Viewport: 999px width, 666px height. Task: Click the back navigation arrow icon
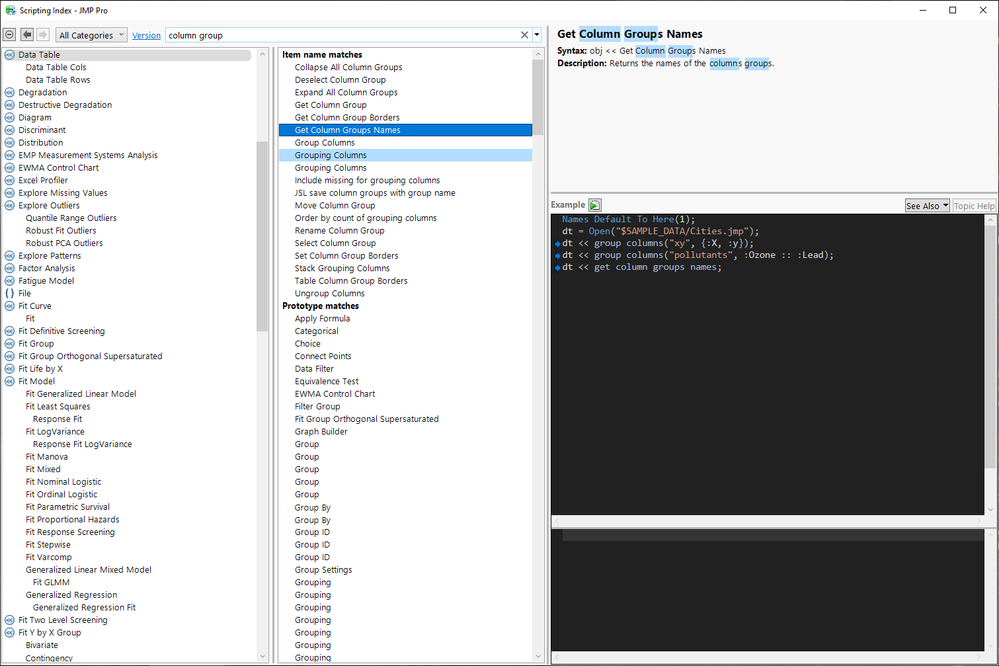(x=27, y=35)
